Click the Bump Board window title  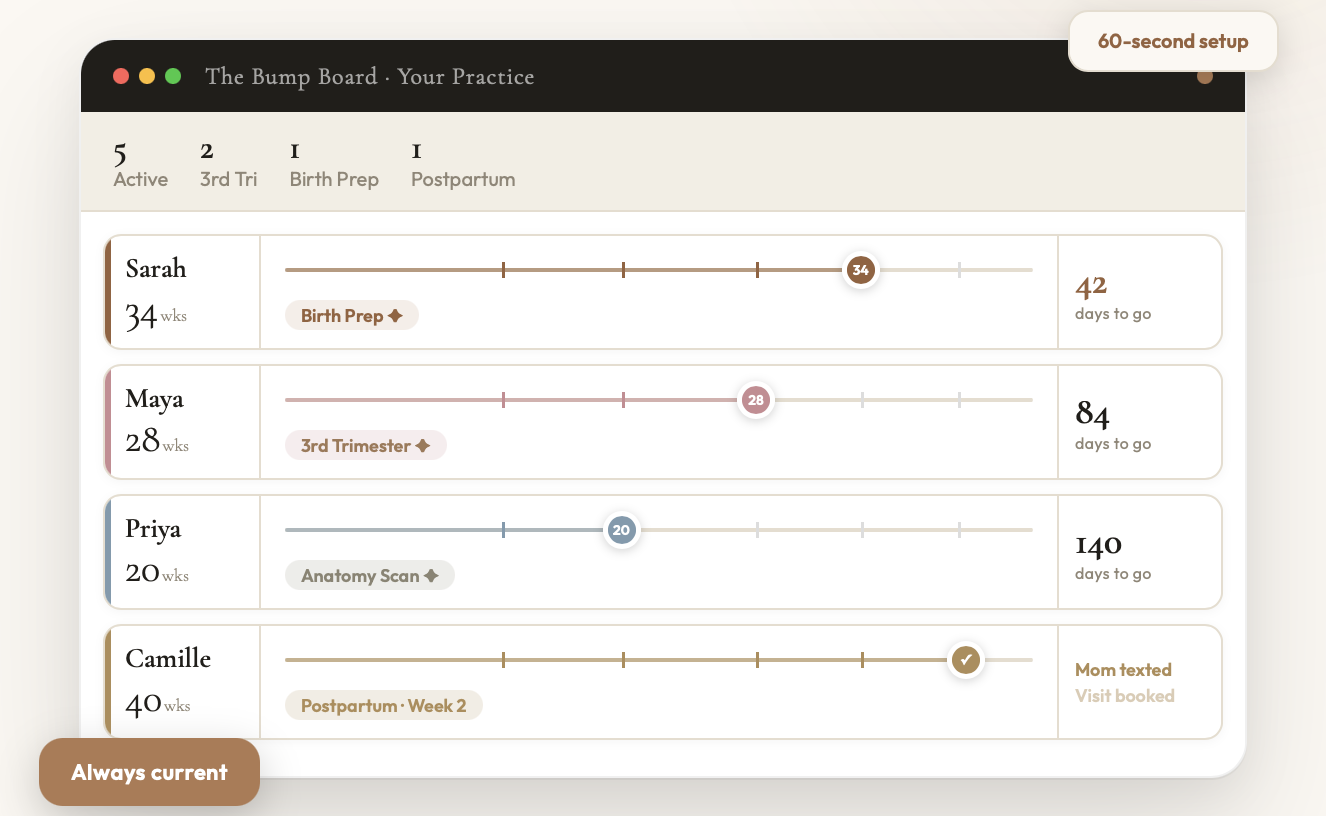[x=370, y=77]
